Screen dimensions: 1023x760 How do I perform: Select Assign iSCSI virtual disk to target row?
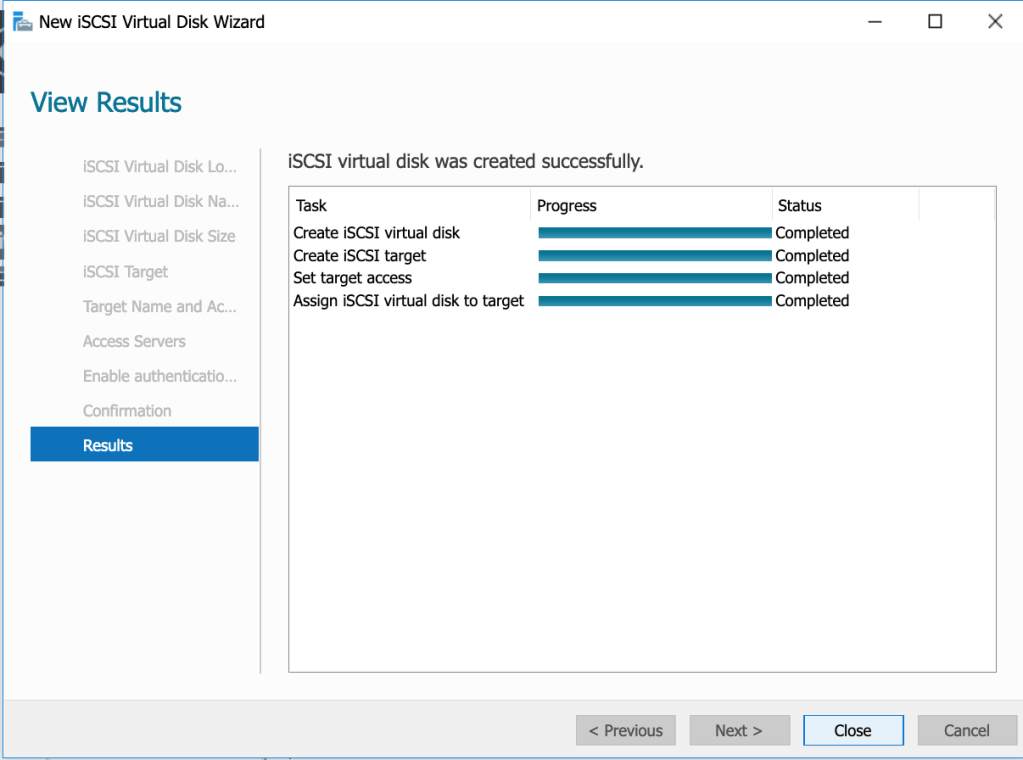[x=408, y=301]
